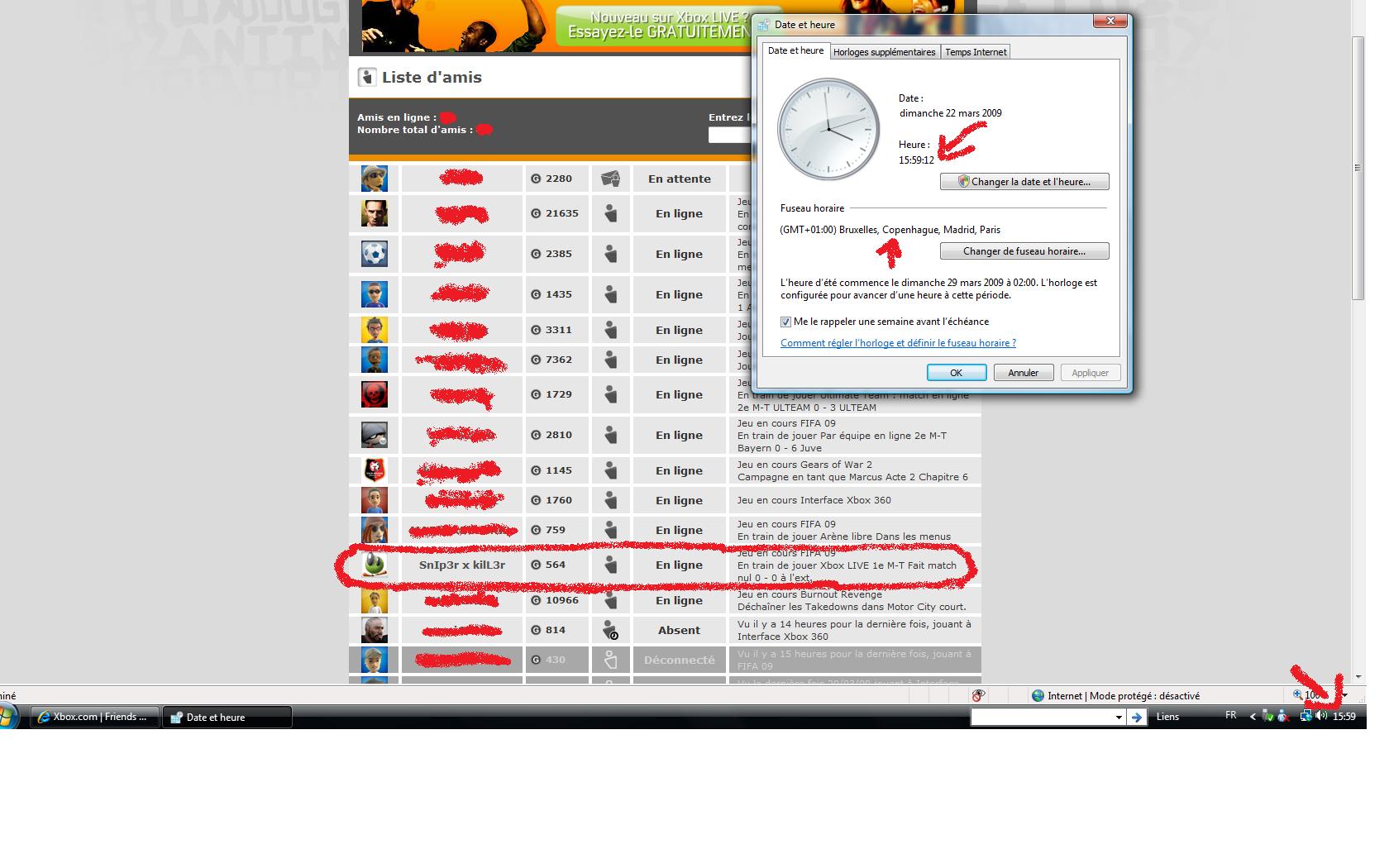Image resolution: width=1389 pixels, height=868 pixels.
Task: Click the person status icon in the 2385 row
Action: [x=610, y=254]
